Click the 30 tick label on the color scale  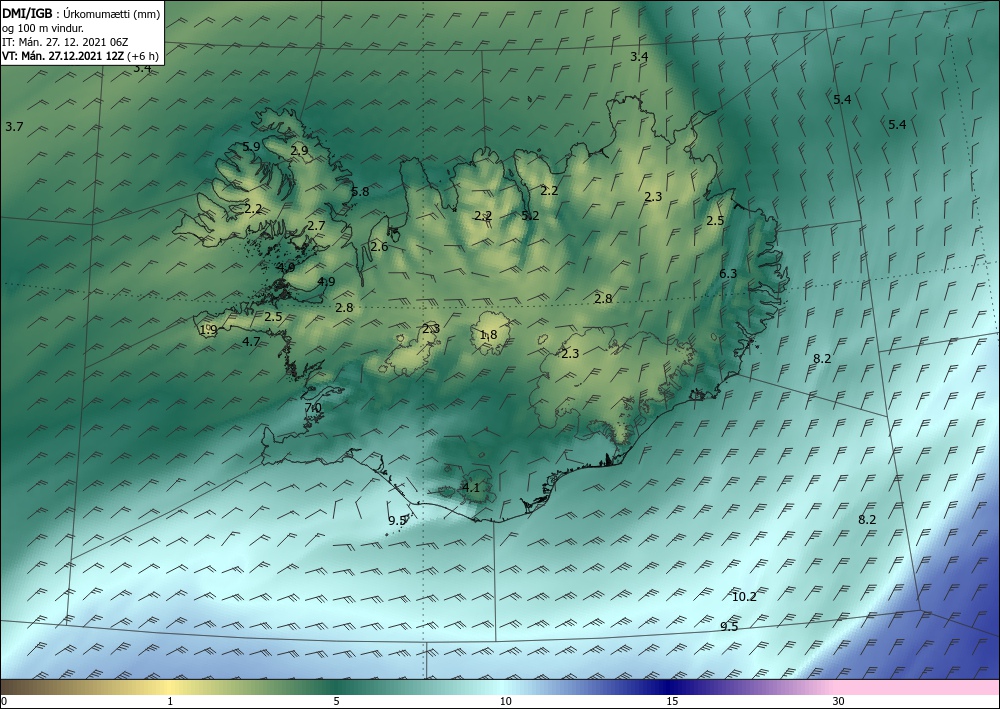click(839, 702)
